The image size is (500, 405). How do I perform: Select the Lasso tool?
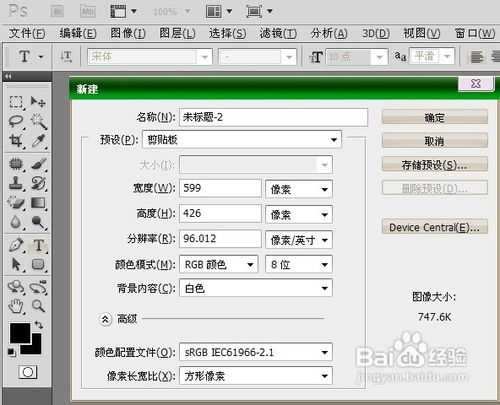(x=16, y=121)
